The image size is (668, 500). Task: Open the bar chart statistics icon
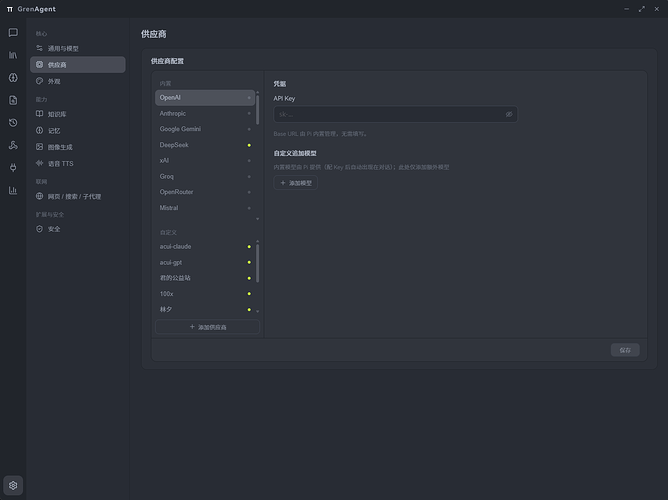(x=13, y=190)
